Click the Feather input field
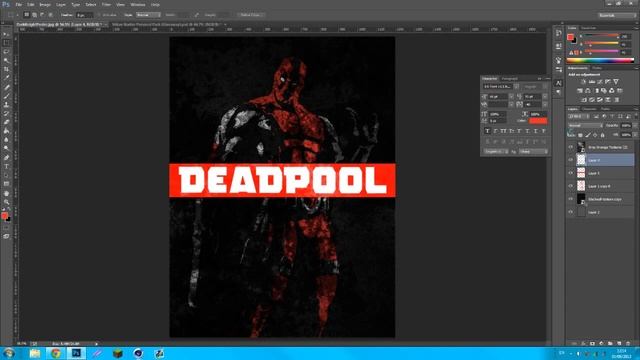This screenshot has height=360, width=640. pos(84,15)
